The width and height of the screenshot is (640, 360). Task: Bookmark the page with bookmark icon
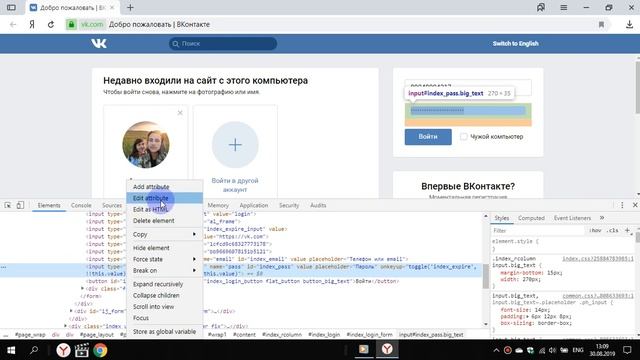point(601,24)
